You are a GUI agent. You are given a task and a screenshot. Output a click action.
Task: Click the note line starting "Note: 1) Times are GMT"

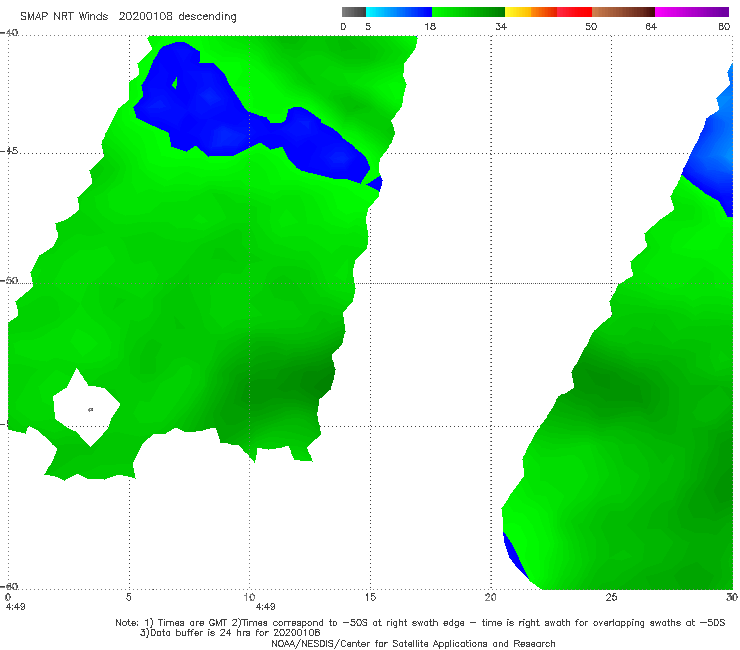coord(420,623)
